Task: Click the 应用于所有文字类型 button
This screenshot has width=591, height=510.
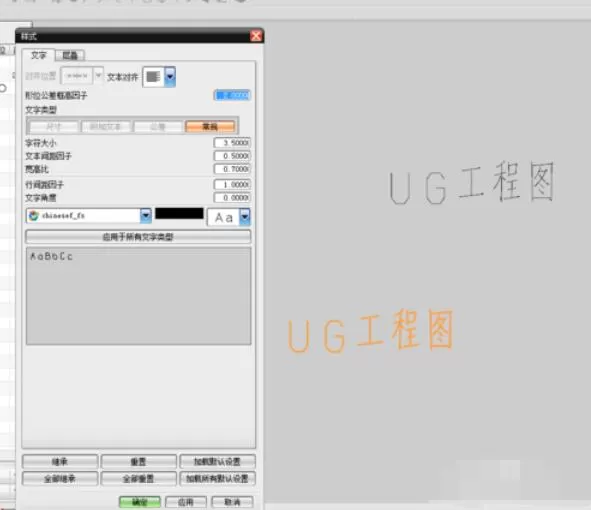Action: click(138, 237)
